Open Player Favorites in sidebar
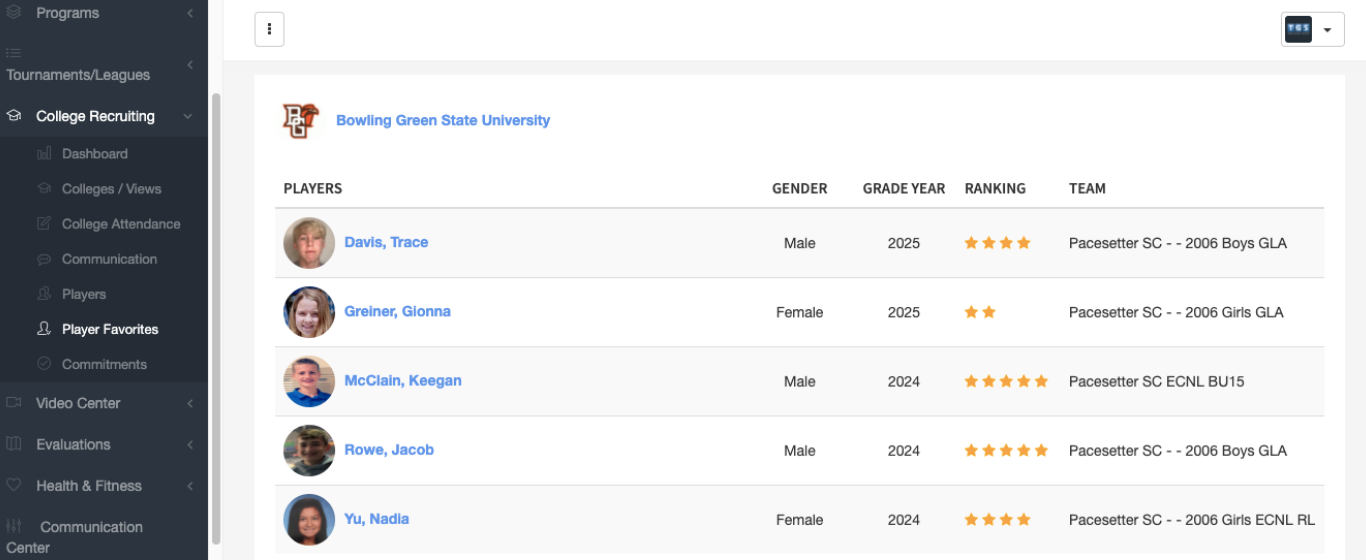 point(110,329)
